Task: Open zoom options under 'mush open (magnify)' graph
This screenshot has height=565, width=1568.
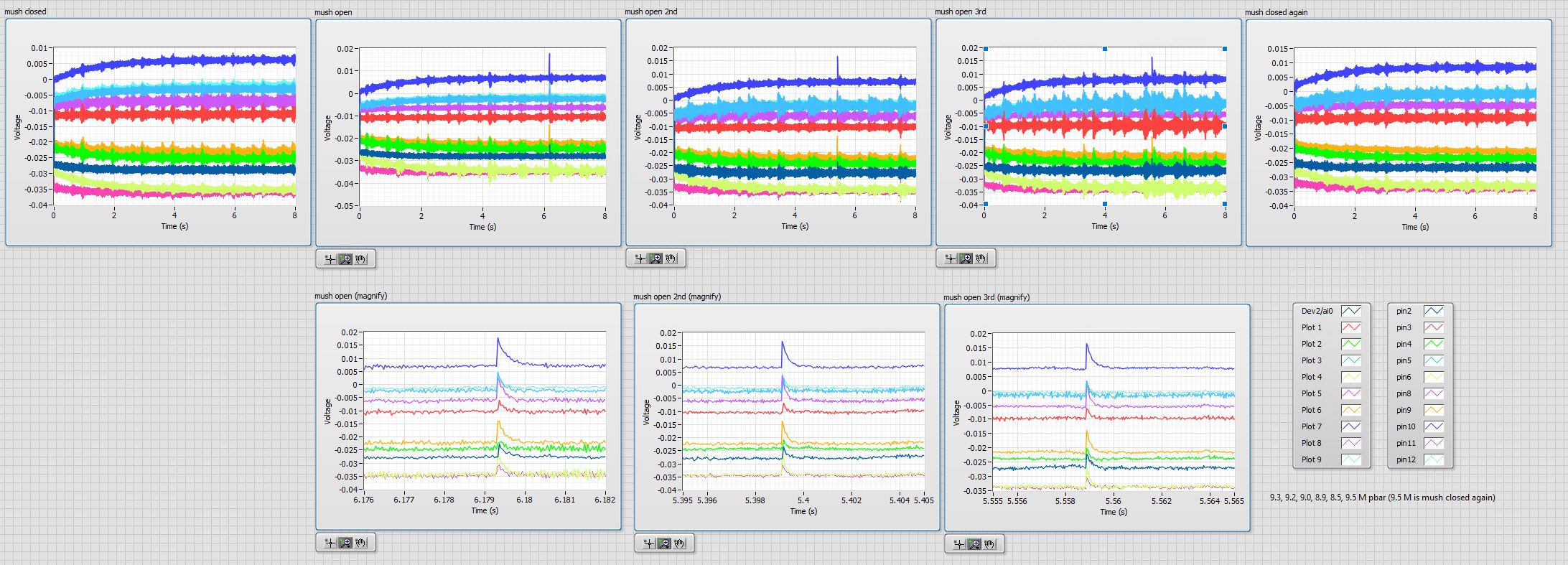Action: [345, 543]
